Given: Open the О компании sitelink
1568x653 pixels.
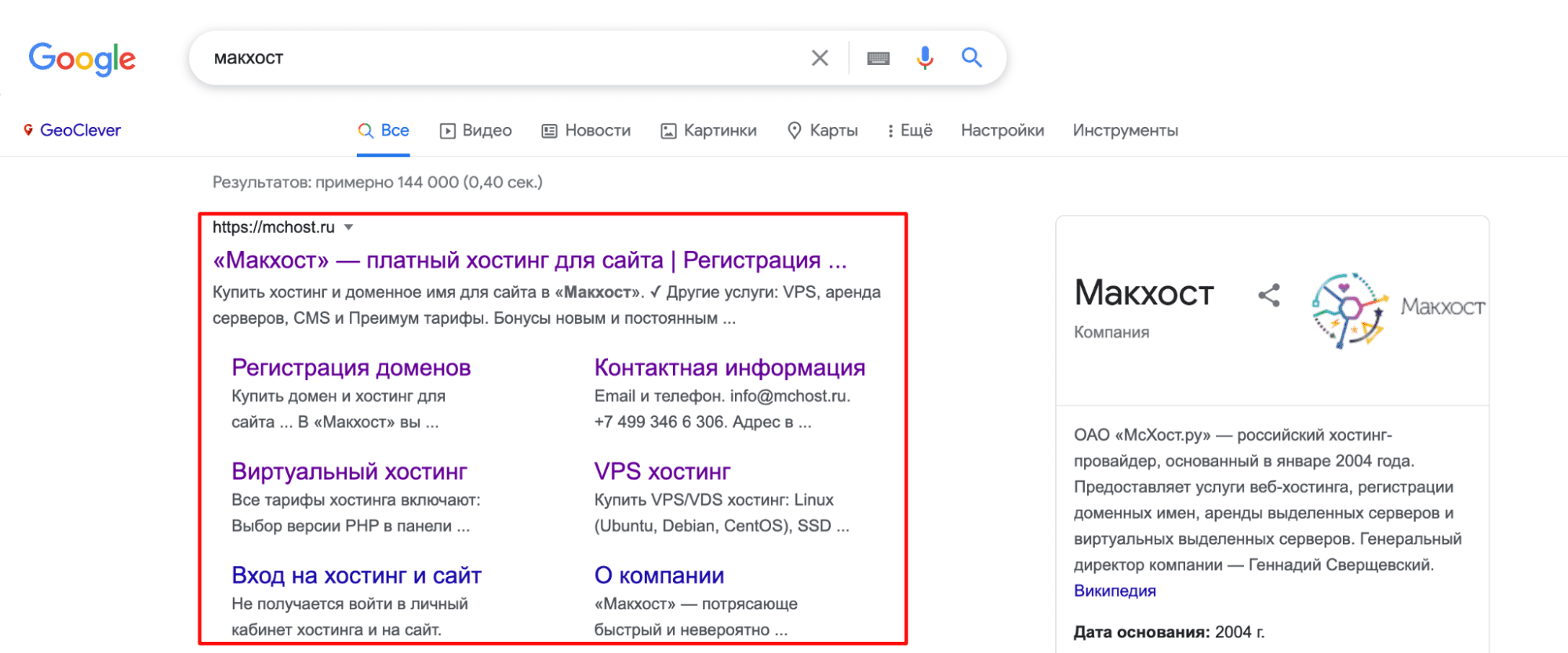Looking at the screenshot, I should tap(659, 575).
